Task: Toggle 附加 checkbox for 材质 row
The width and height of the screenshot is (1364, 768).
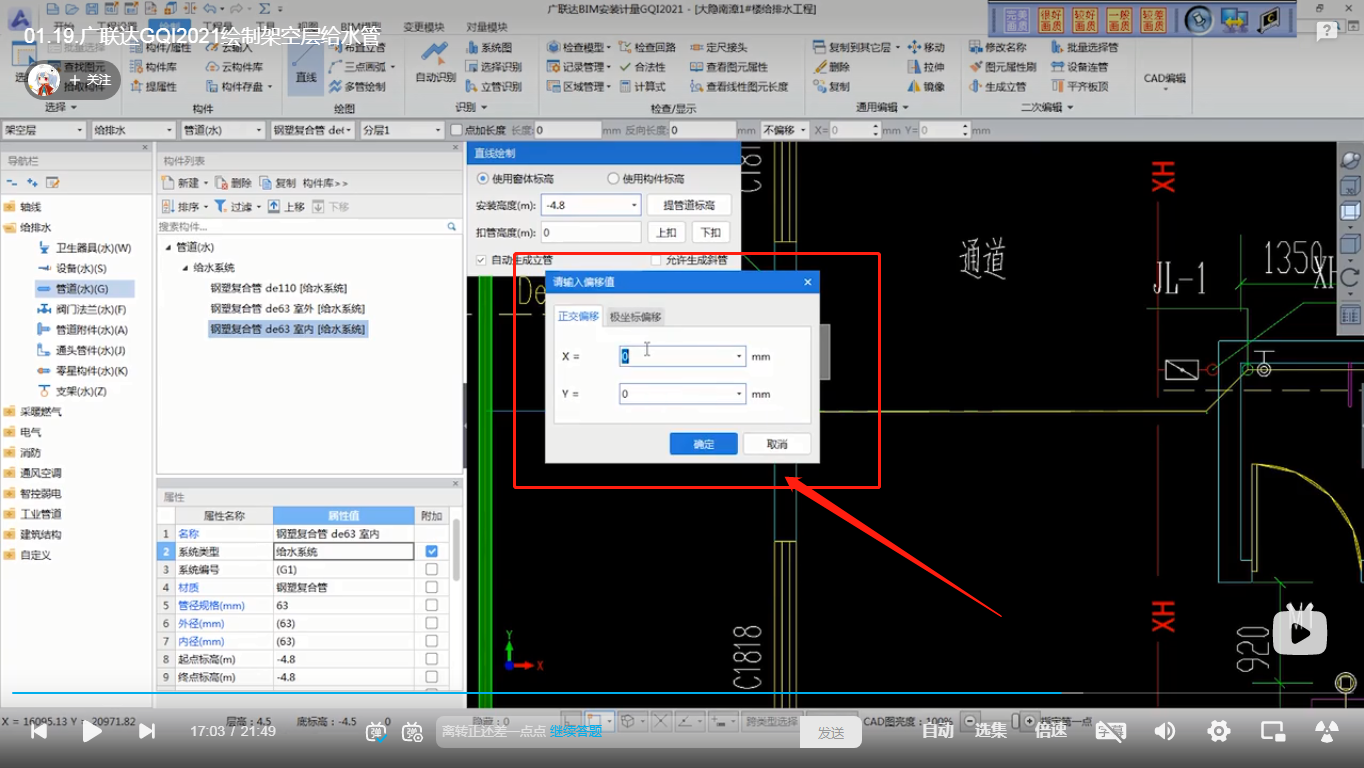Action: click(x=432, y=587)
